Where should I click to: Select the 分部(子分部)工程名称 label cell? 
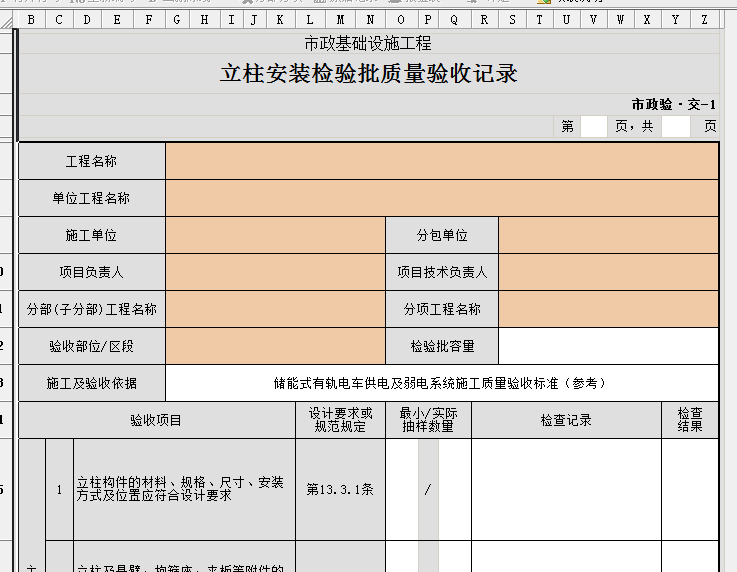tap(92, 309)
